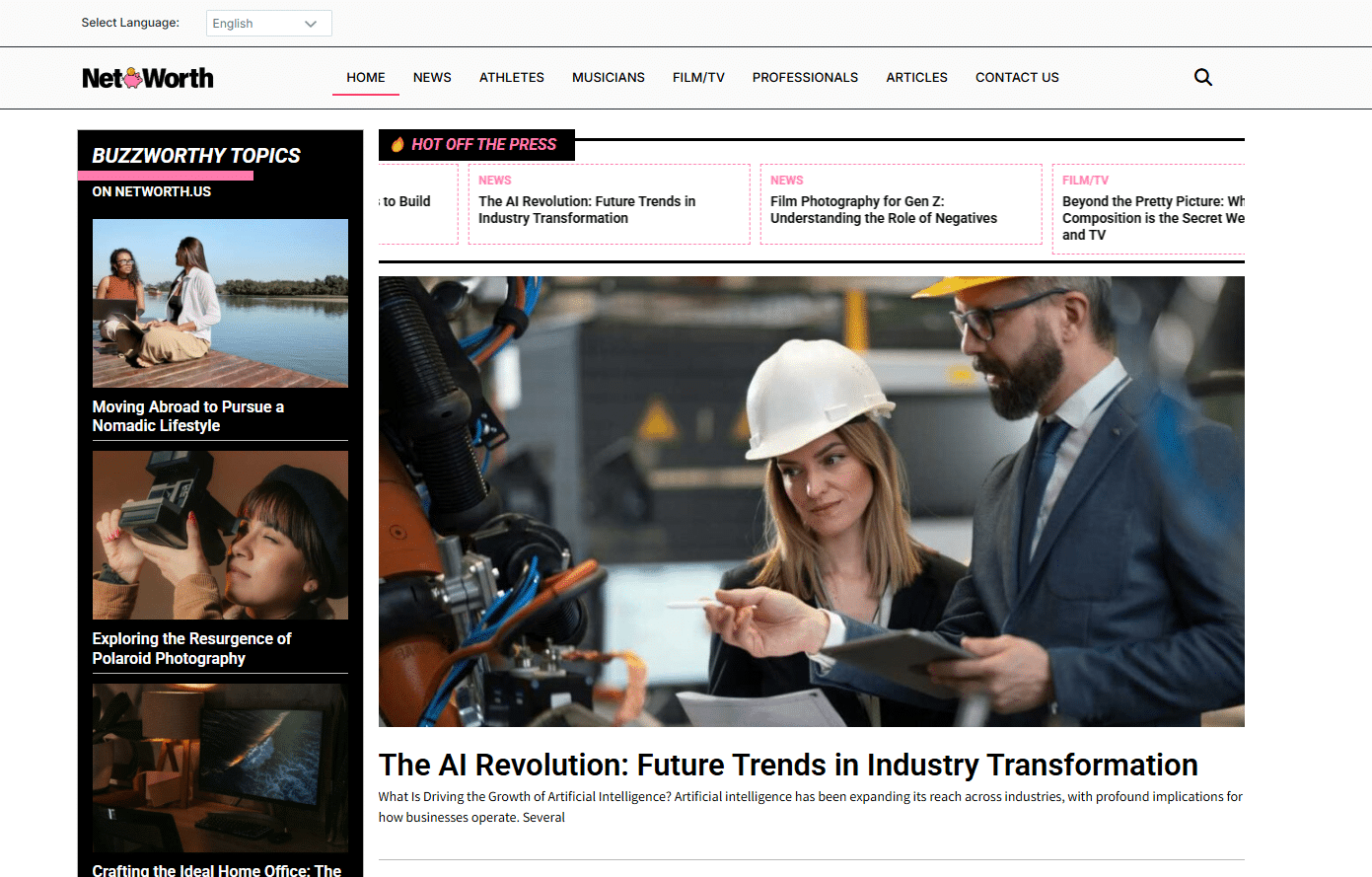The width and height of the screenshot is (1372, 877).
Task: Visit the ARTICLES page
Action: (x=916, y=77)
